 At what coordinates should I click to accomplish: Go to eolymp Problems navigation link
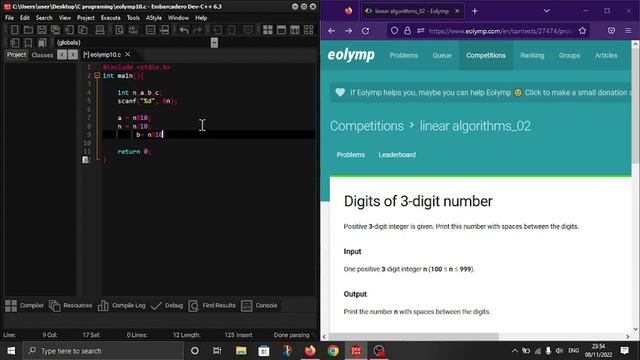pos(403,55)
